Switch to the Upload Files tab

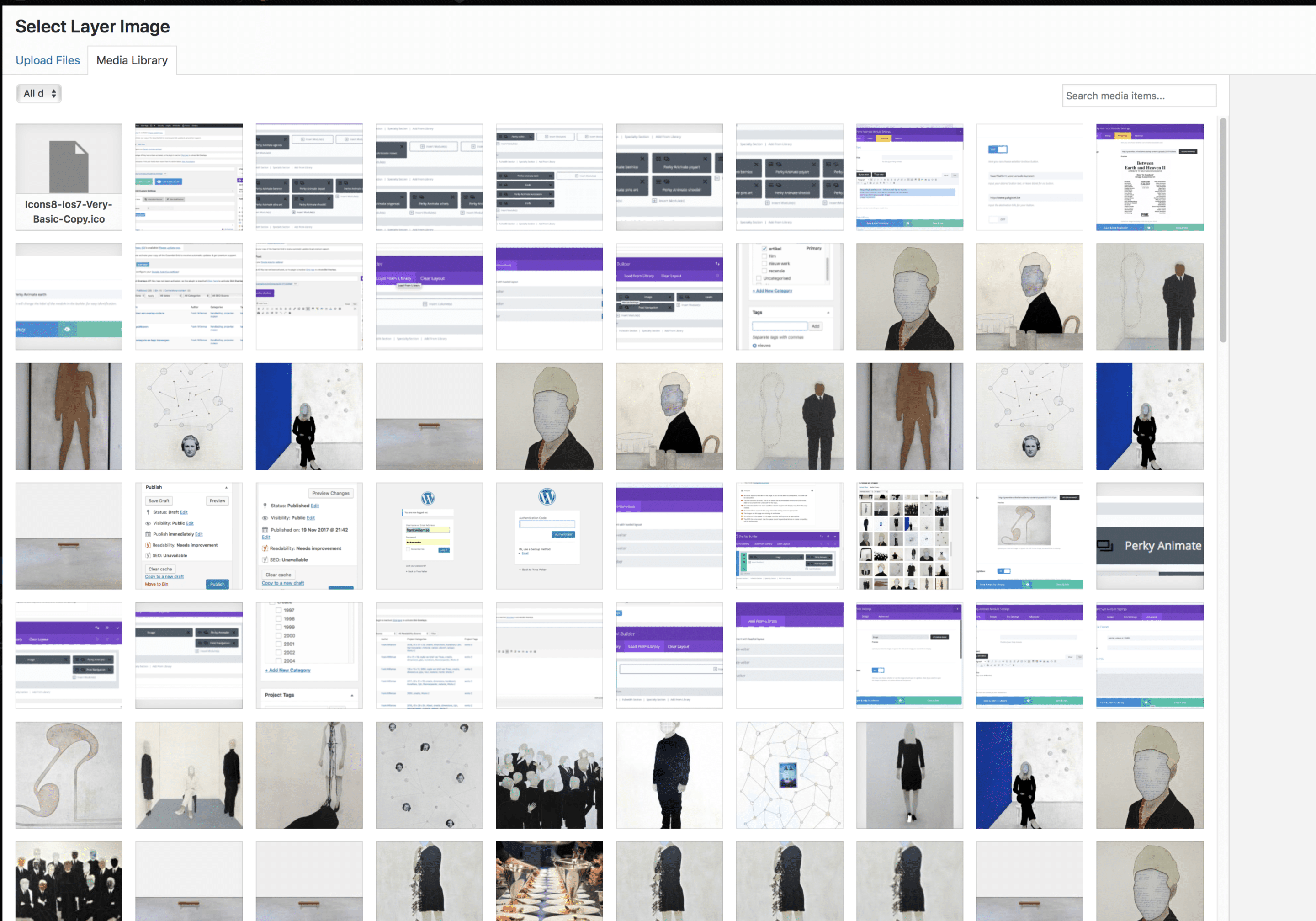pos(48,60)
